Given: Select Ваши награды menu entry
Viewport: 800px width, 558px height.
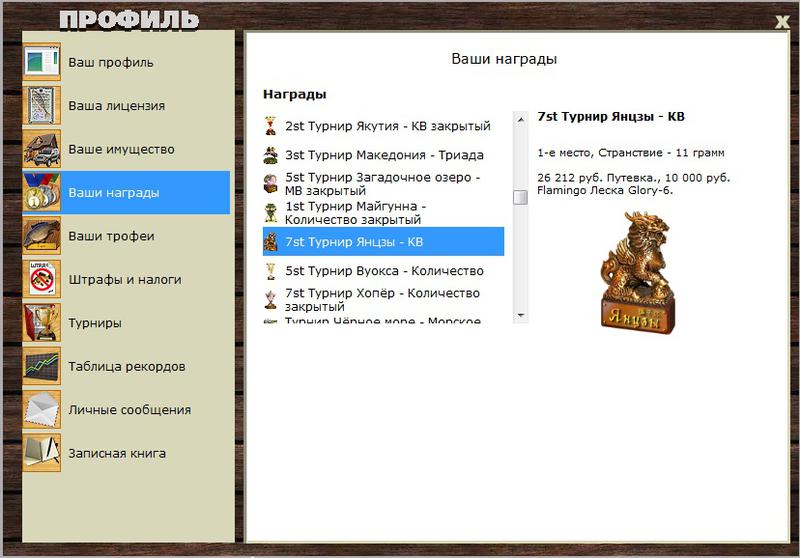Looking at the screenshot, I should (x=126, y=192).
